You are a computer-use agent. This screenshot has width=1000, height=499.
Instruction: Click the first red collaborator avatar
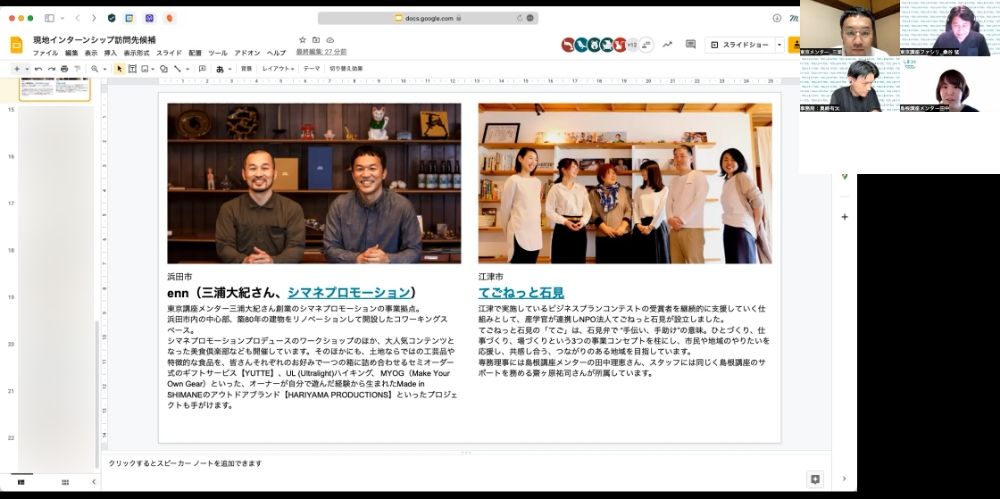[x=568, y=45]
